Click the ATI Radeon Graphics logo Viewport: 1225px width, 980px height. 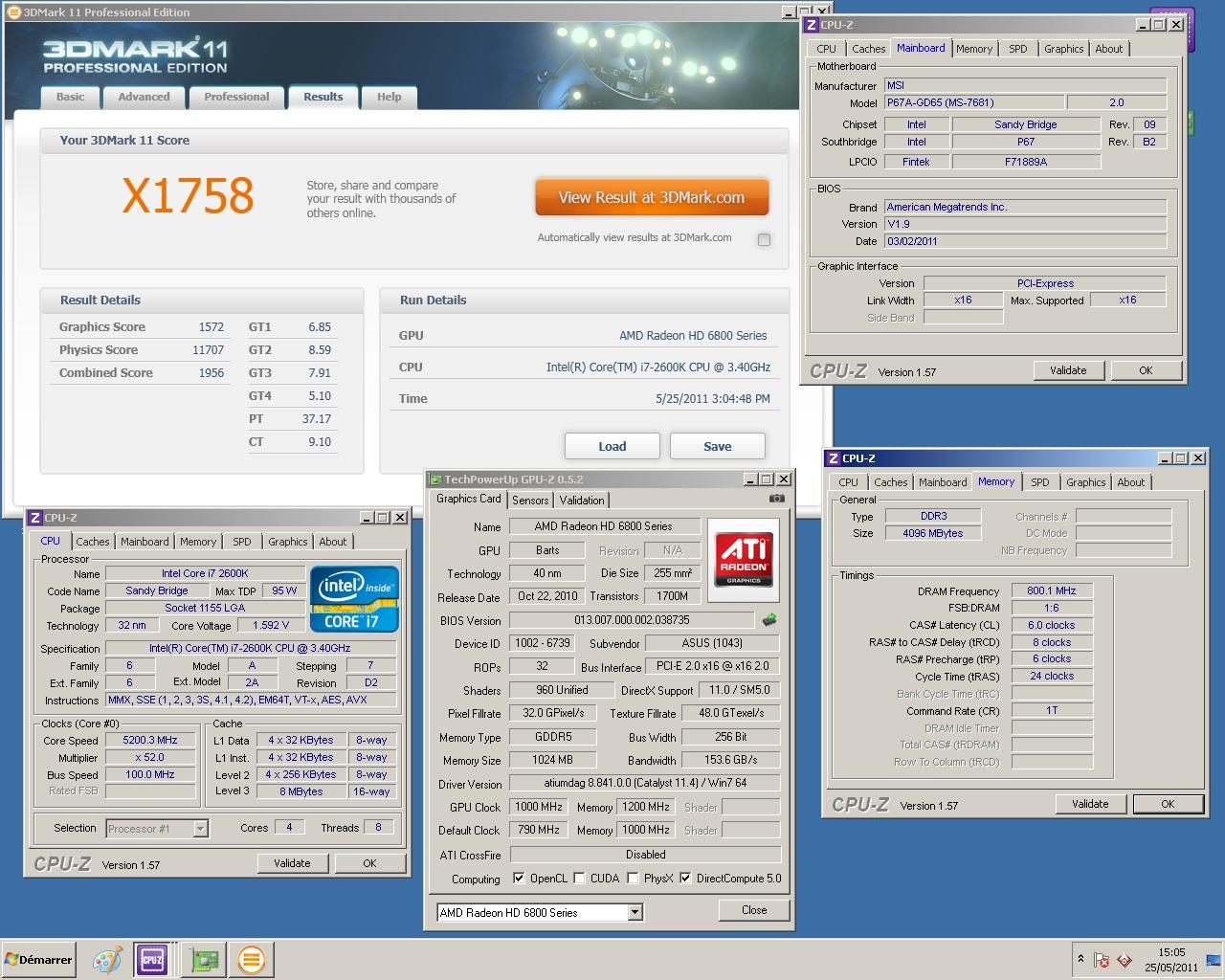coord(744,560)
